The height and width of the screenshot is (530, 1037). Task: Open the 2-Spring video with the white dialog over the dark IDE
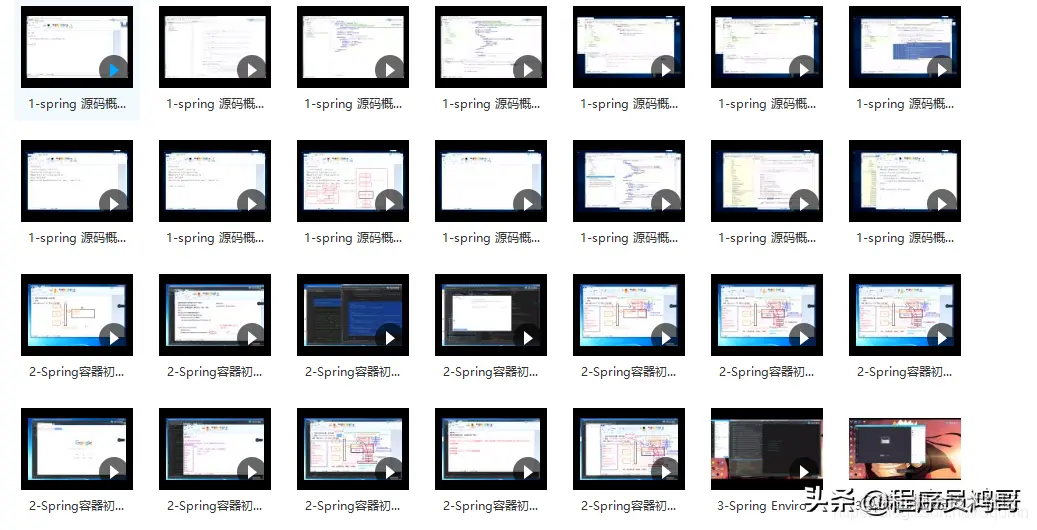click(491, 315)
